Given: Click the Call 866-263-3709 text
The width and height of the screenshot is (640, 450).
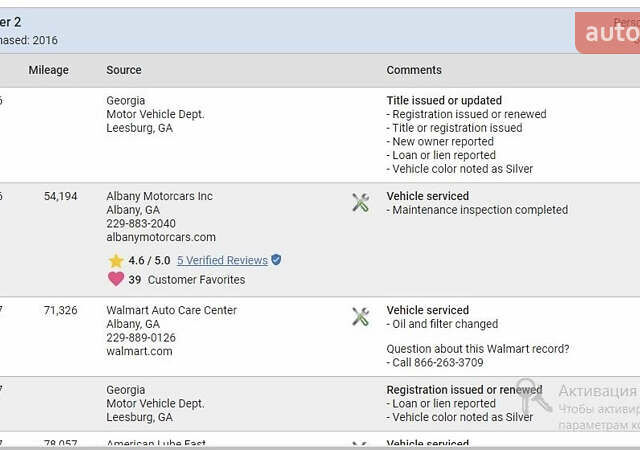Looking at the screenshot, I should click(x=438, y=362).
